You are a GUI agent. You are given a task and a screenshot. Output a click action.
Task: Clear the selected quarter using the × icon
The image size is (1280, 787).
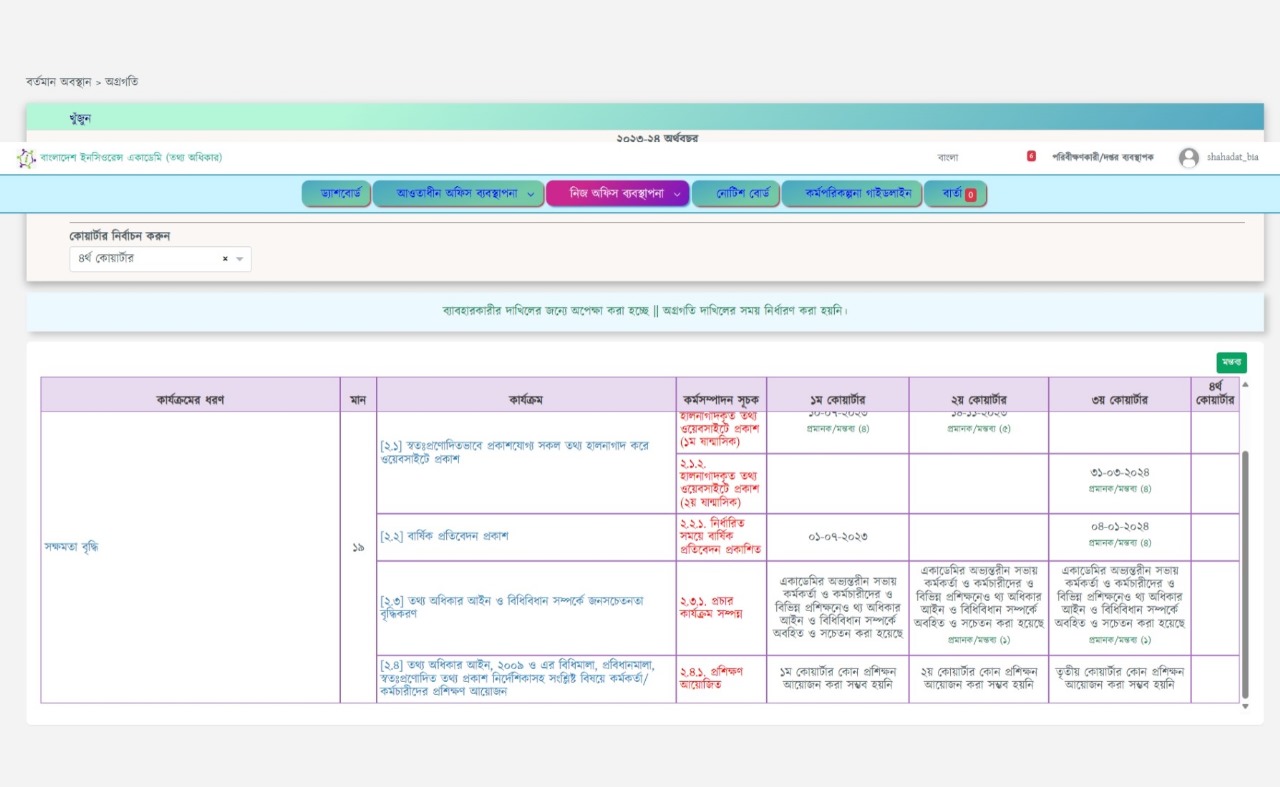click(x=225, y=259)
